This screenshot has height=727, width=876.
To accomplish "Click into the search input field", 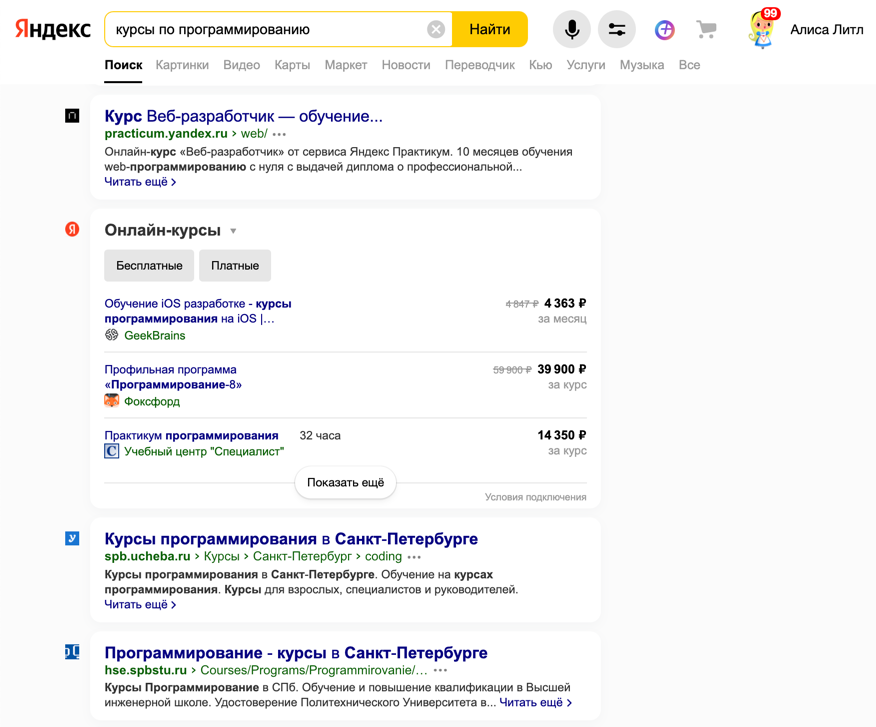I will 265,30.
